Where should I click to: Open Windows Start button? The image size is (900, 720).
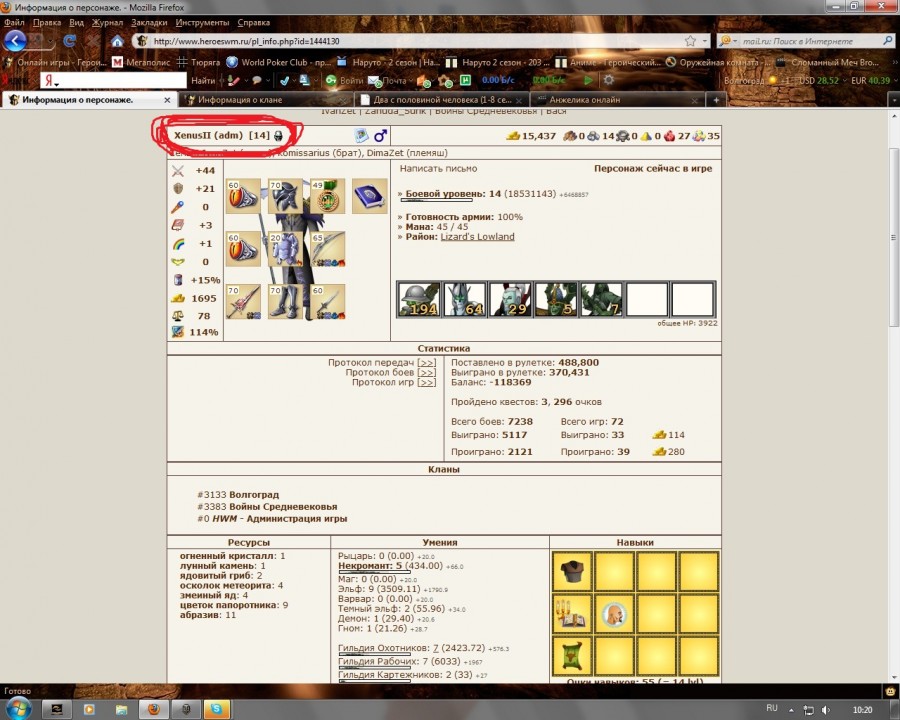coord(18,709)
